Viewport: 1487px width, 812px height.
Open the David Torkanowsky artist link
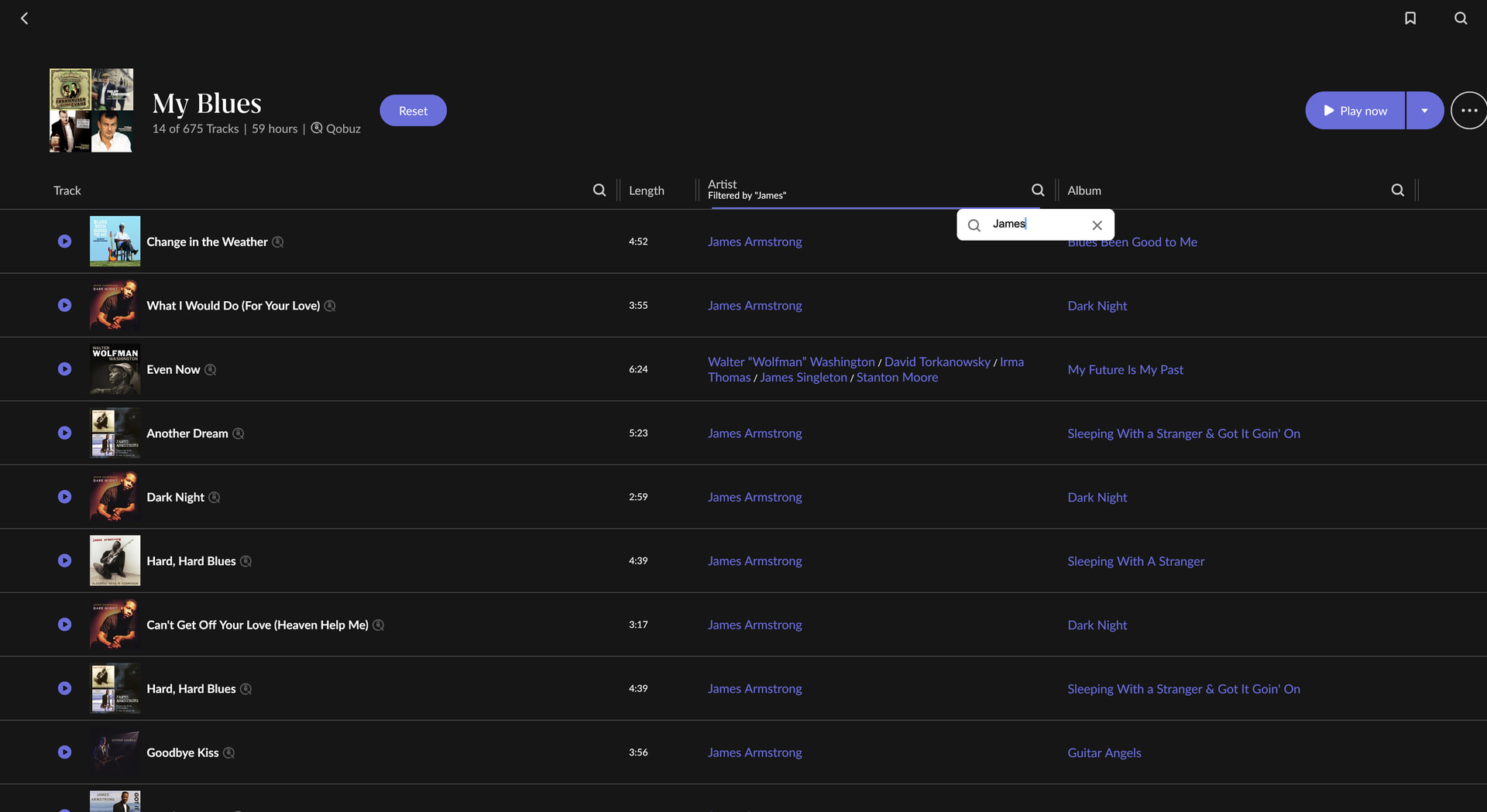[937, 361]
